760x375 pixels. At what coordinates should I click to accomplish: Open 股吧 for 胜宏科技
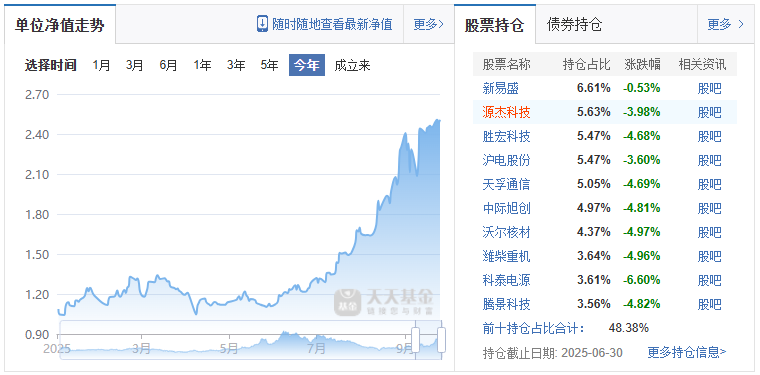pos(710,136)
